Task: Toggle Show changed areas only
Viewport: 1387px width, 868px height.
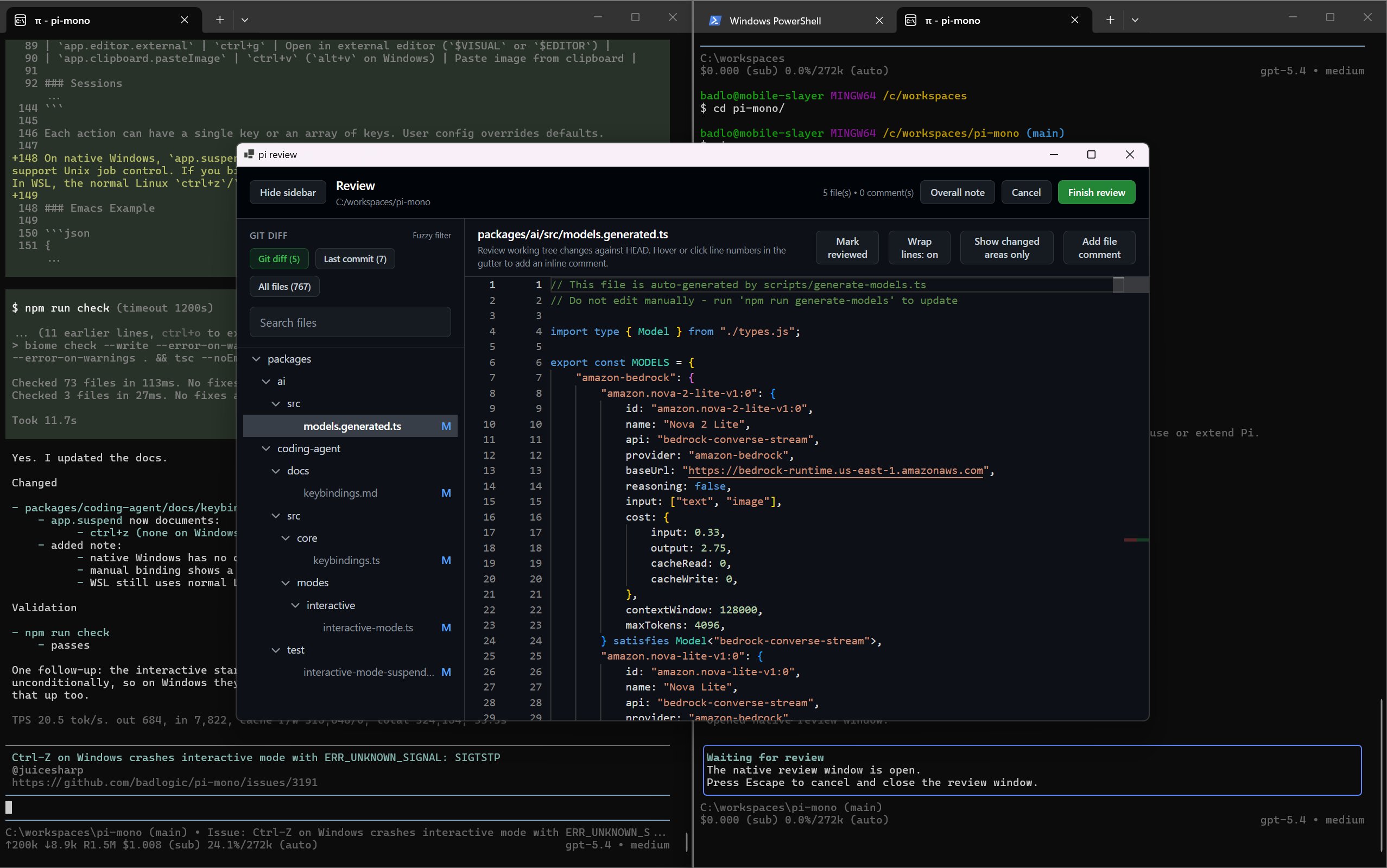Action: tap(1006, 248)
